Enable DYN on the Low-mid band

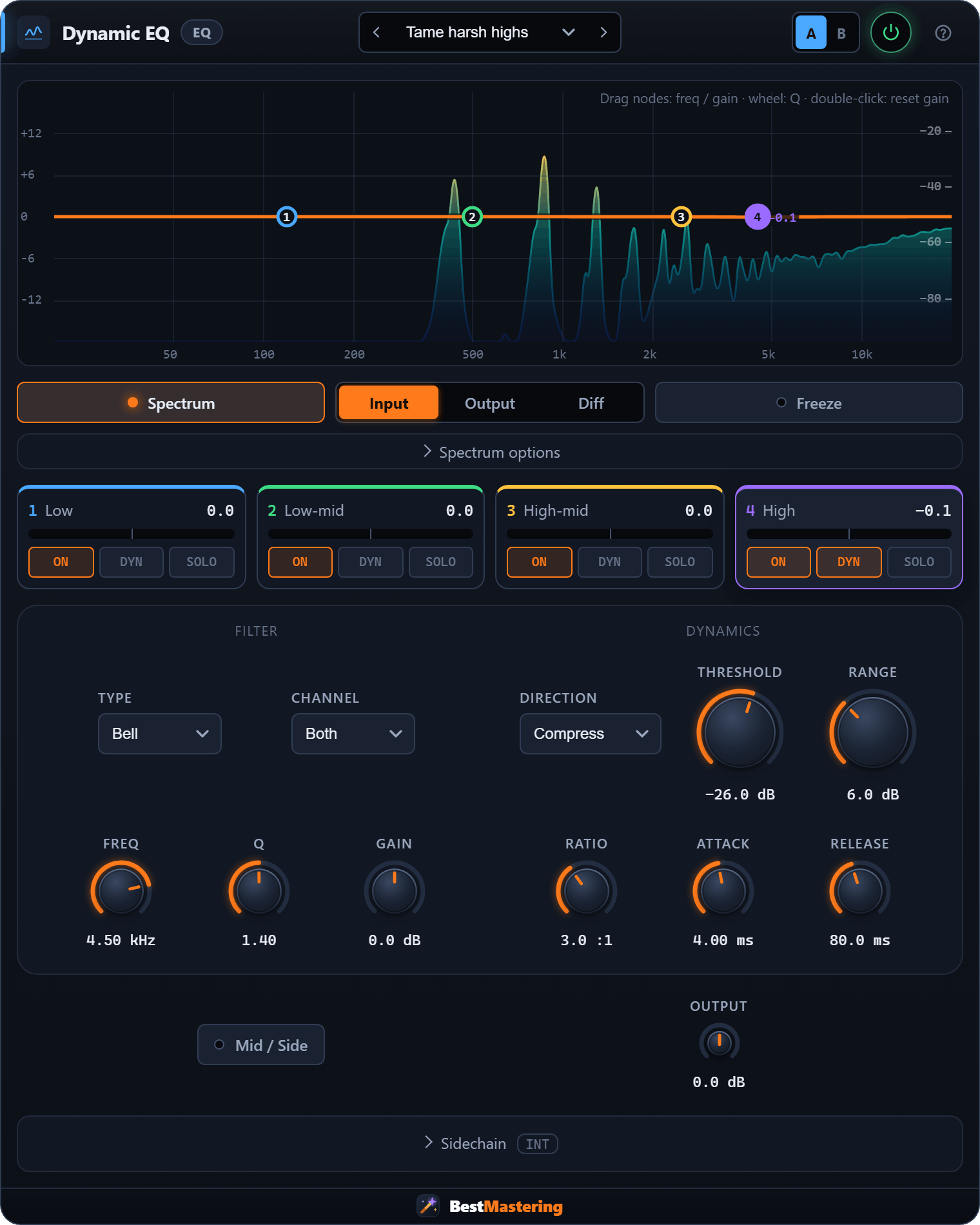(371, 562)
